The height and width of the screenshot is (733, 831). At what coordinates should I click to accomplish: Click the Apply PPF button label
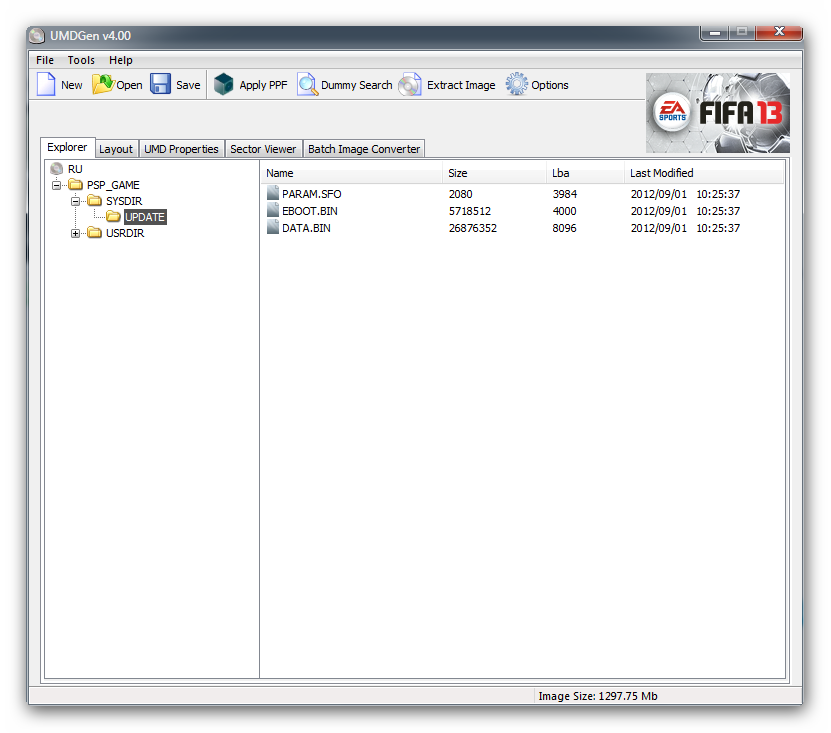coord(263,85)
